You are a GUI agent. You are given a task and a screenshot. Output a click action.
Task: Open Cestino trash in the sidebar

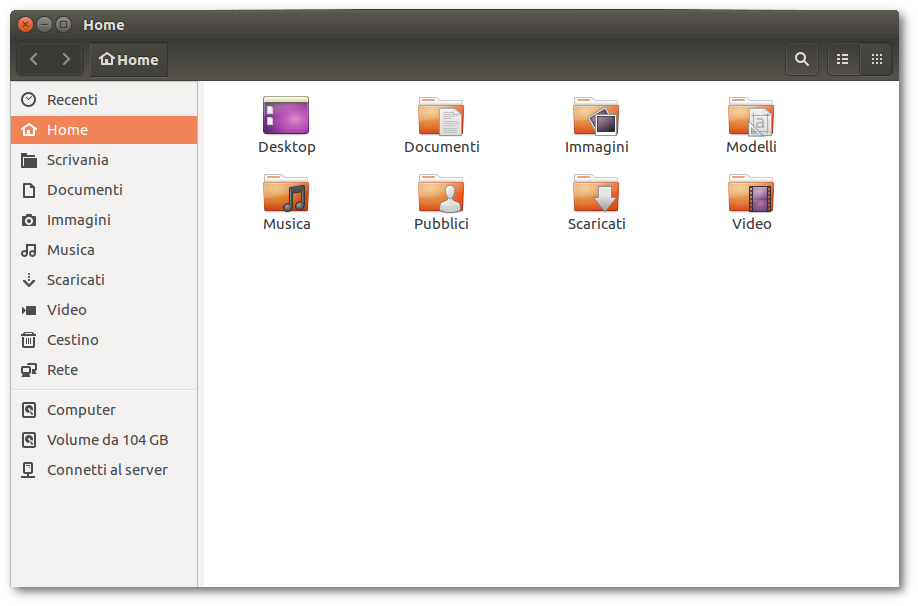click(104, 340)
